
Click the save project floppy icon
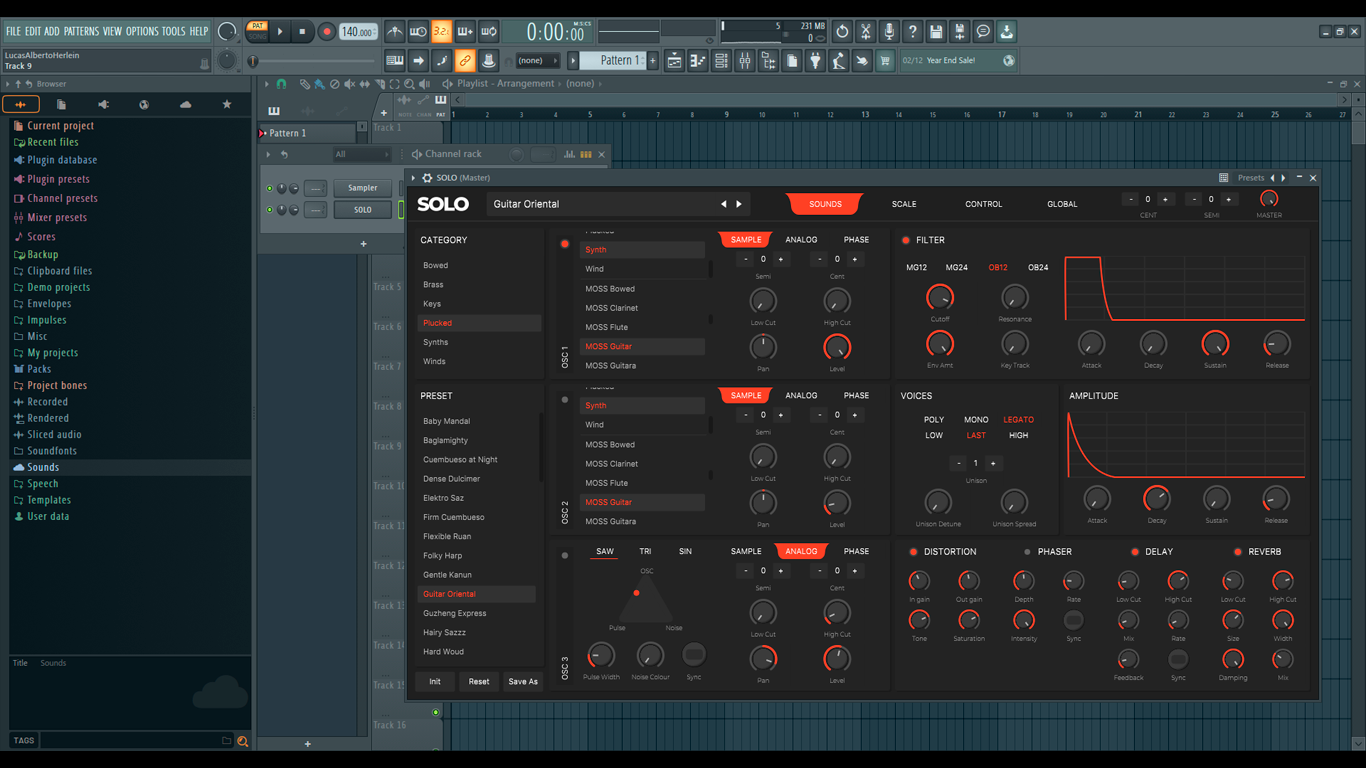[x=936, y=32]
